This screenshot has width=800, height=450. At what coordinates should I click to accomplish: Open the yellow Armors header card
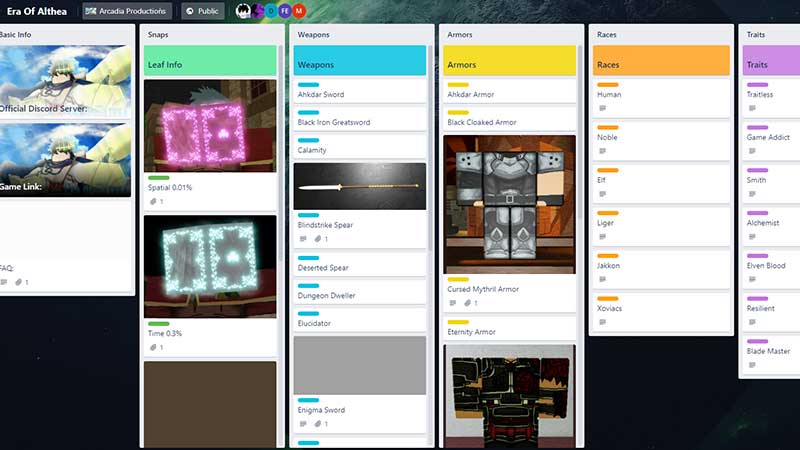509,60
